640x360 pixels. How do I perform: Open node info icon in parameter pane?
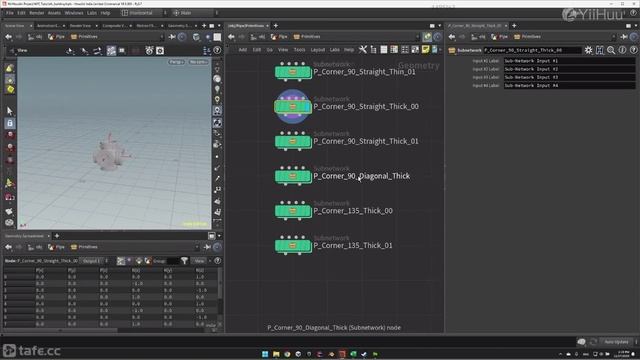coord(622,50)
